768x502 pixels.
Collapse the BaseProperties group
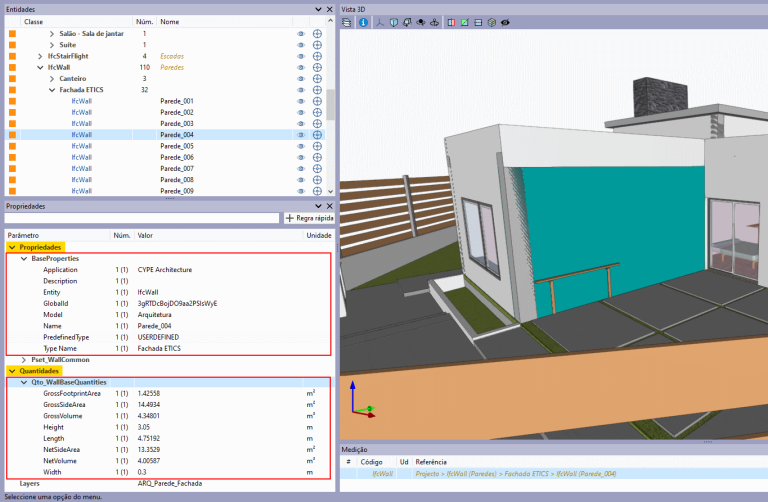[24, 258]
